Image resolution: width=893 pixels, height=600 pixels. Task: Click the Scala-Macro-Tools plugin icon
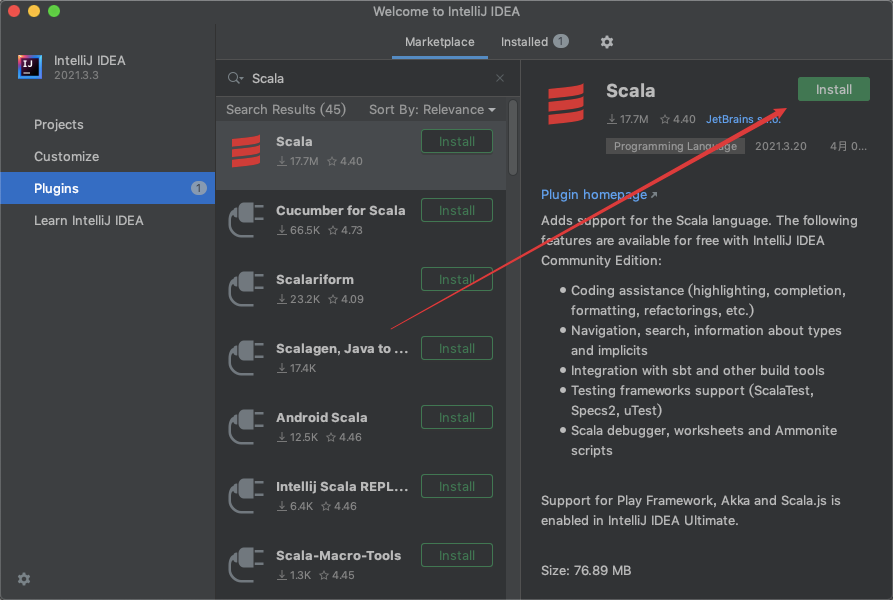[246, 564]
